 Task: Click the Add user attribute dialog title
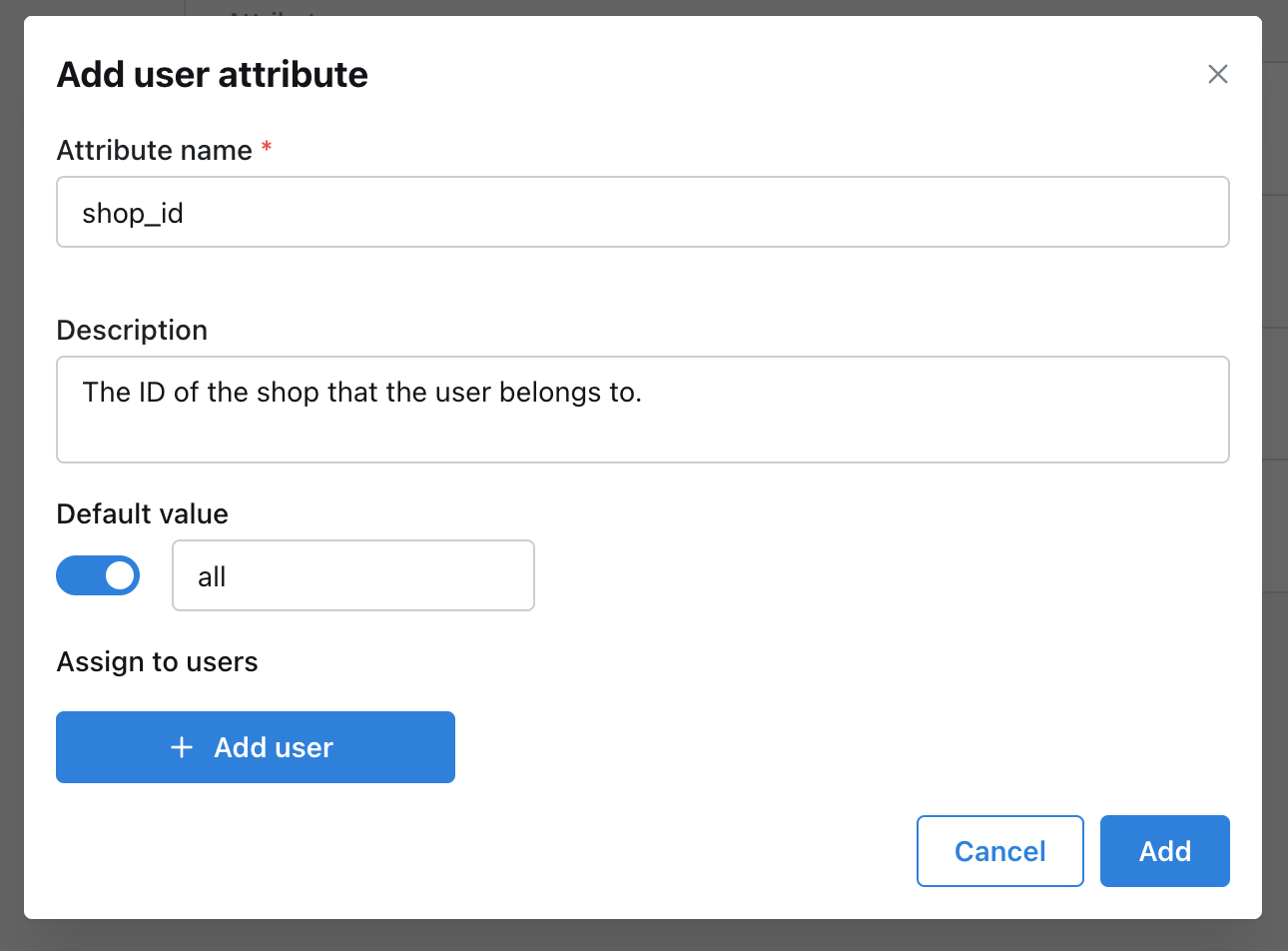pyautogui.click(x=213, y=75)
